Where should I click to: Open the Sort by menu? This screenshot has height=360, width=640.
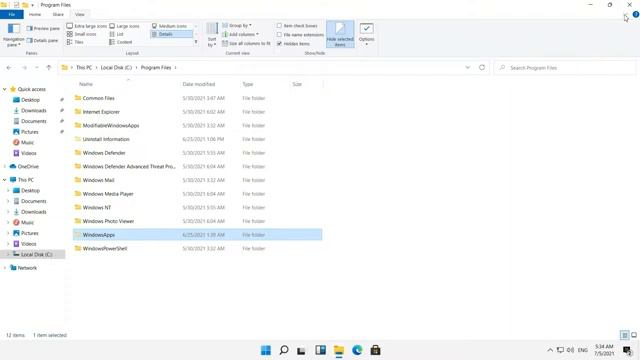click(x=212, y=35)
